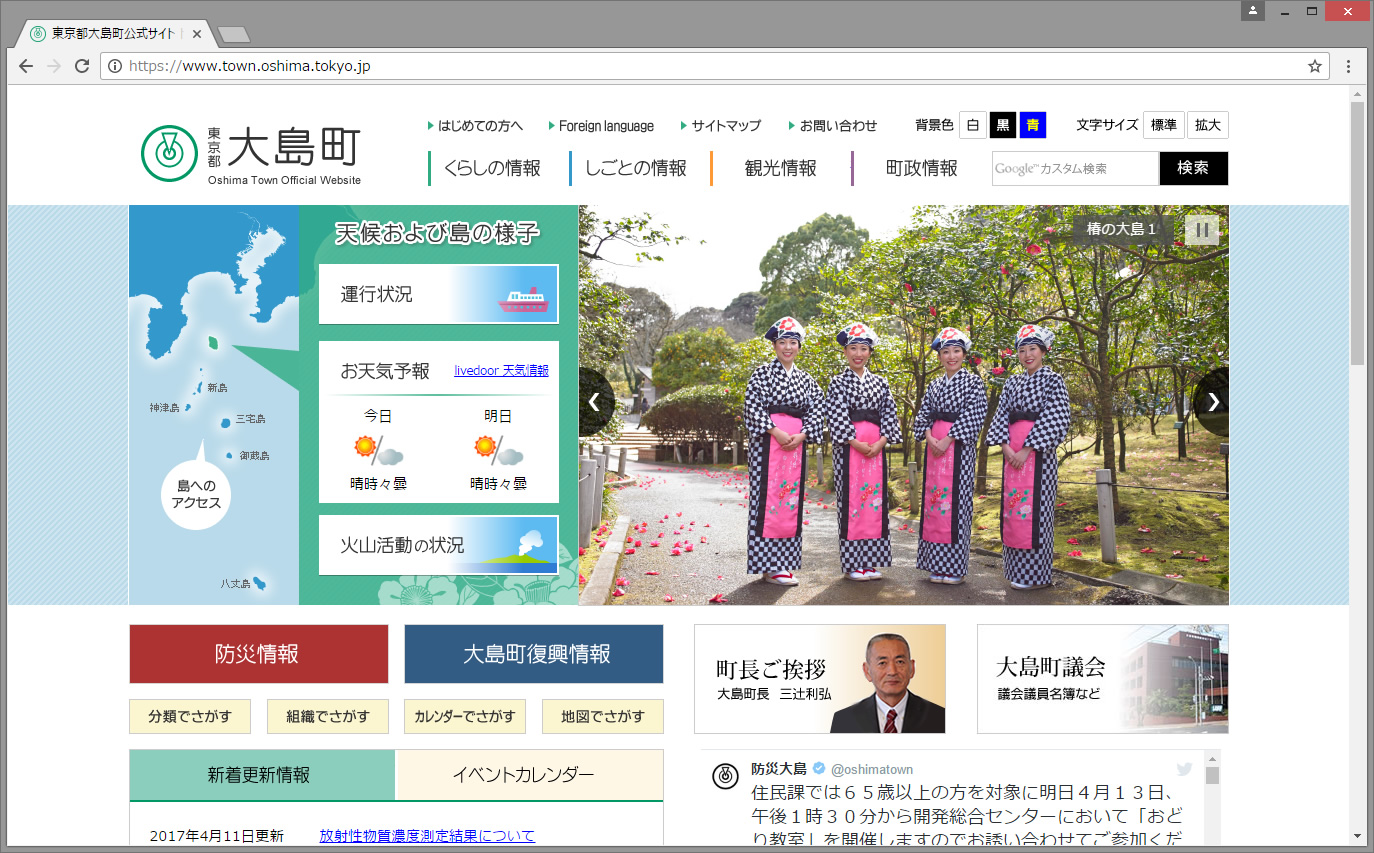Show the next slideshow photo
The image size is (1374, 853).
pyautogui.click(x=1212, y=402)
